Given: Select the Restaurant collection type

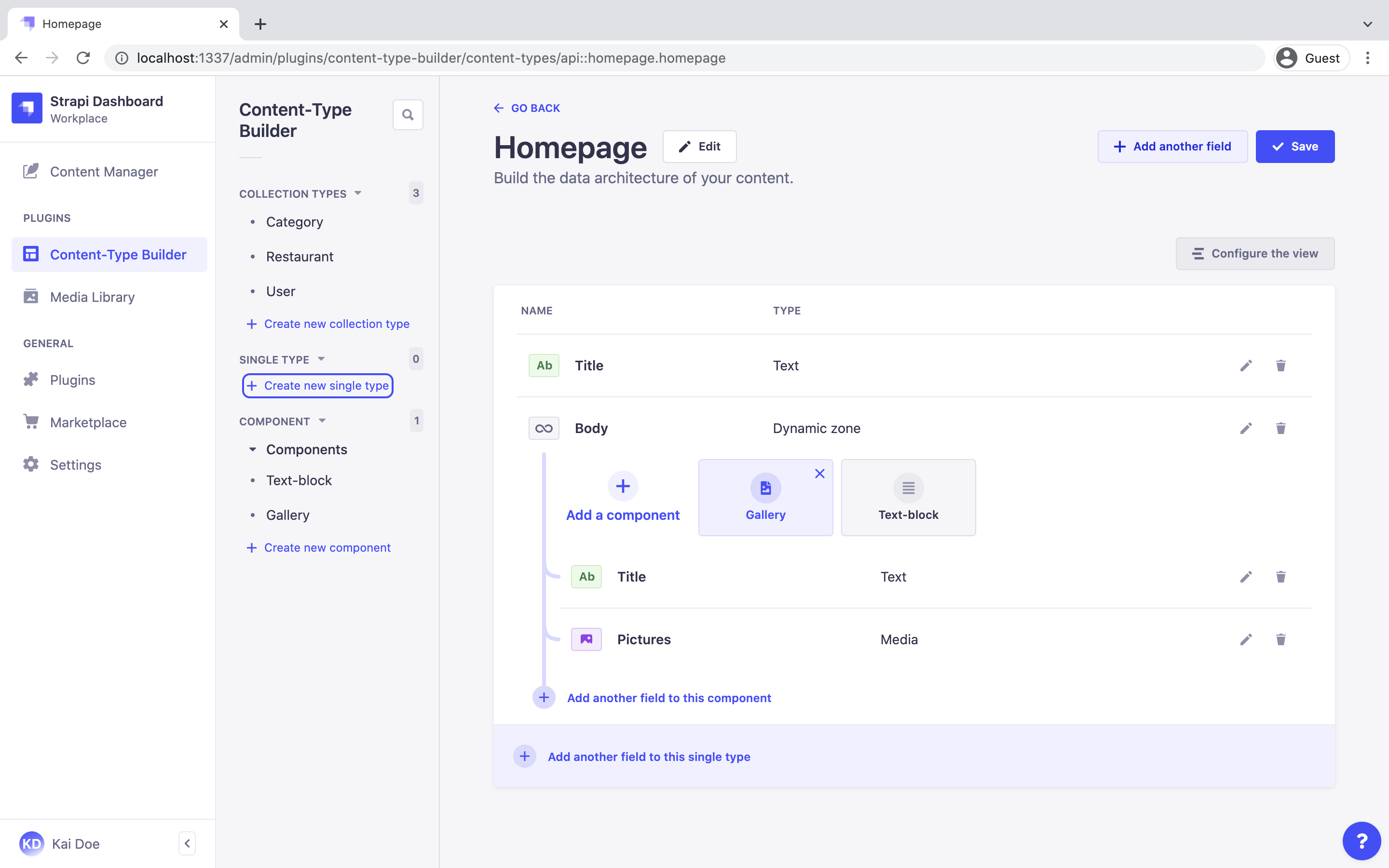Looking at the screenshot, I should click(x=300, y=256).
